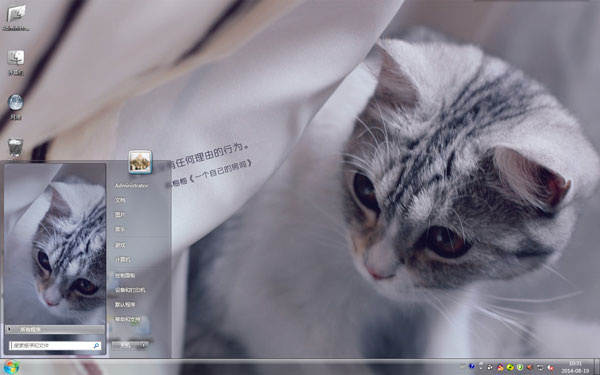Open Default Programs (默认程序) from Start menu
This screenshot has height=375, width=600.
point(125,305)
